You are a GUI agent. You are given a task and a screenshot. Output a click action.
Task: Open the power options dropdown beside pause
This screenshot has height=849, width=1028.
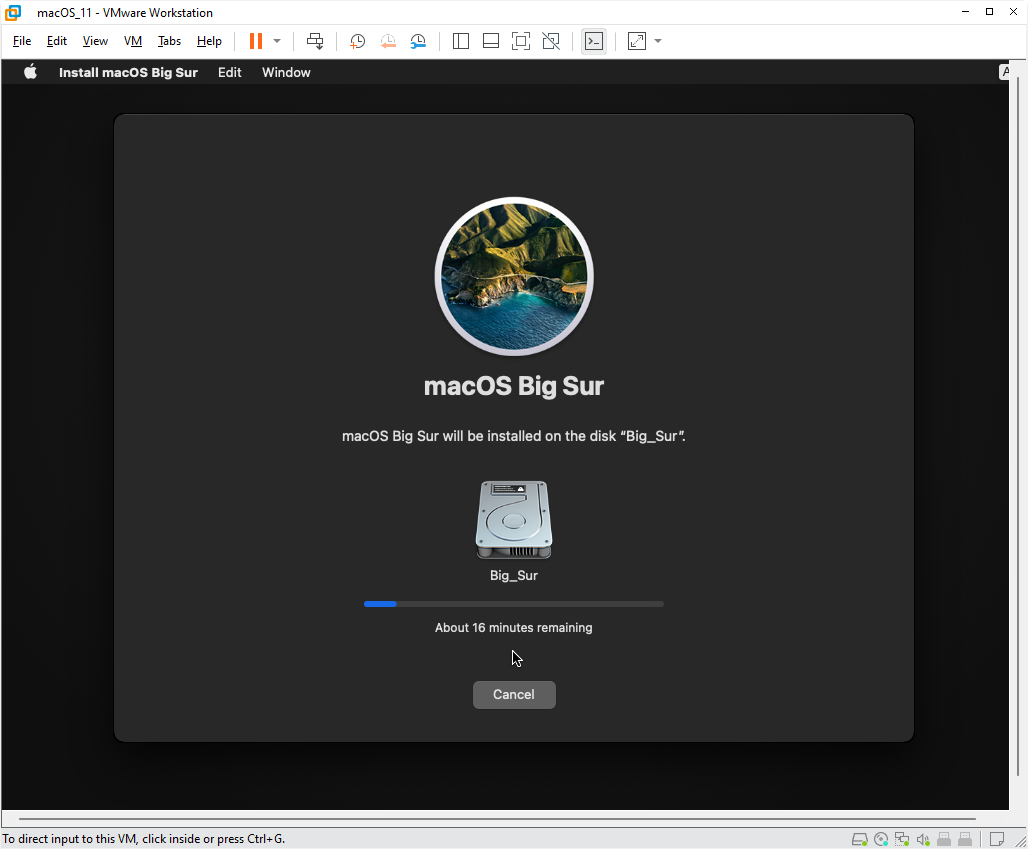pos(277,41)
